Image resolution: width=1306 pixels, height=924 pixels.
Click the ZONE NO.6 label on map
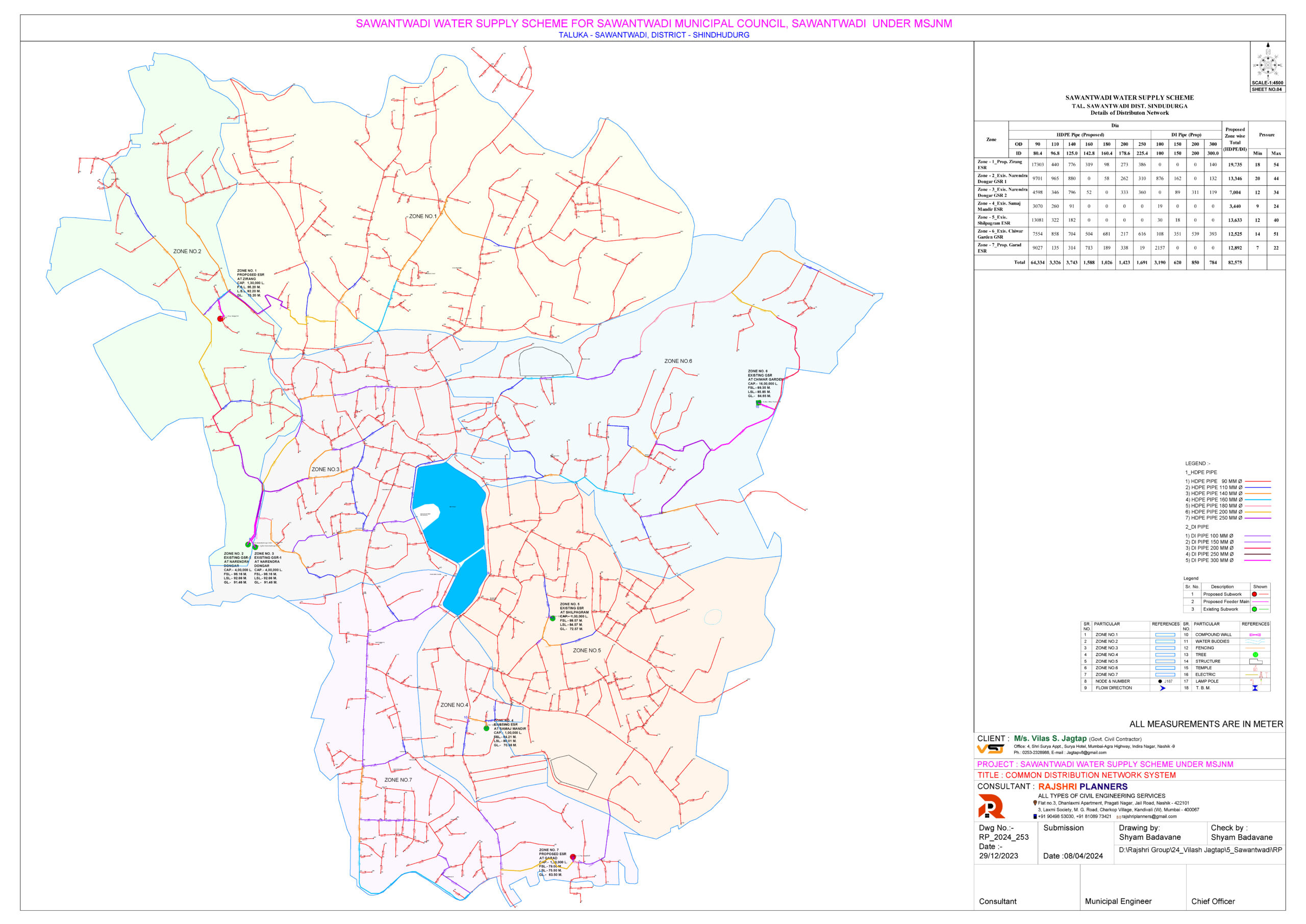(x=678, y=361)
